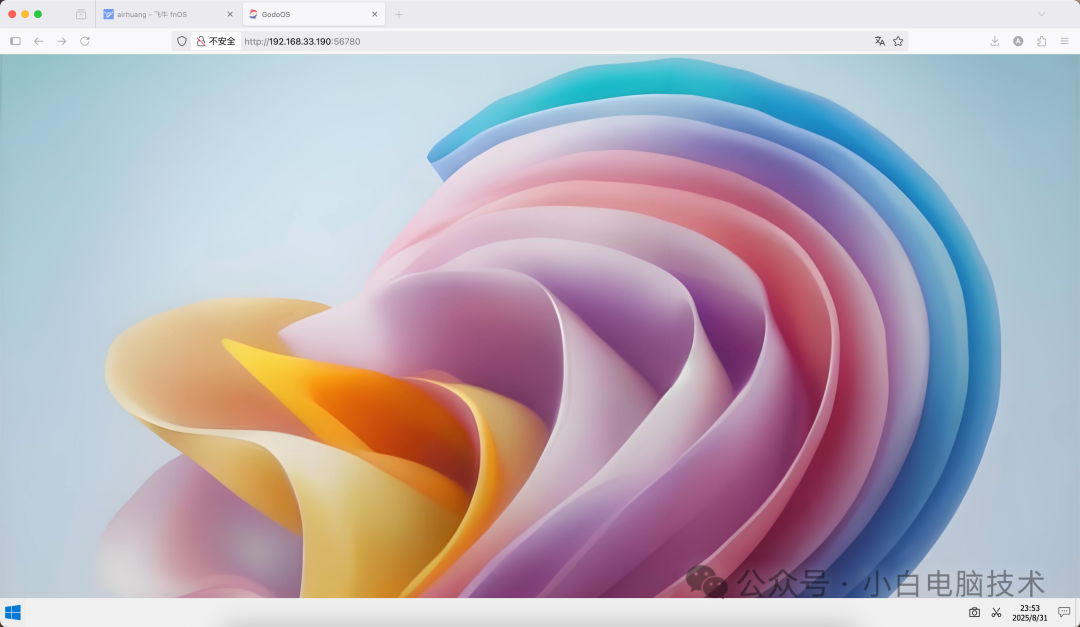Close the GodoOS tab
Viewport: 1080px width, 627px height.
tap(375, 14)
